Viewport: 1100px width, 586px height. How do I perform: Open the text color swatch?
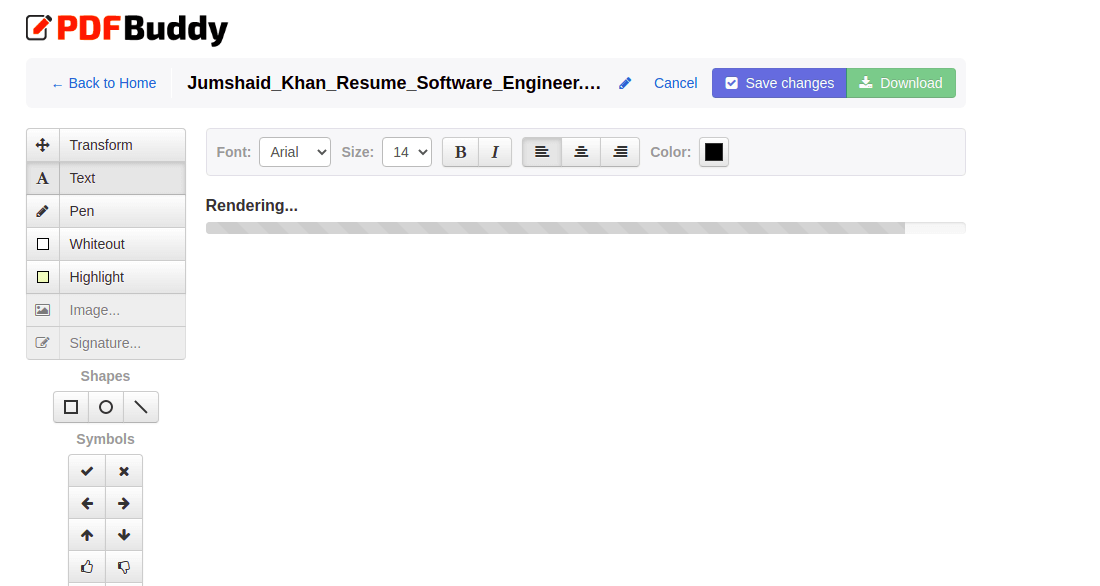714,152
